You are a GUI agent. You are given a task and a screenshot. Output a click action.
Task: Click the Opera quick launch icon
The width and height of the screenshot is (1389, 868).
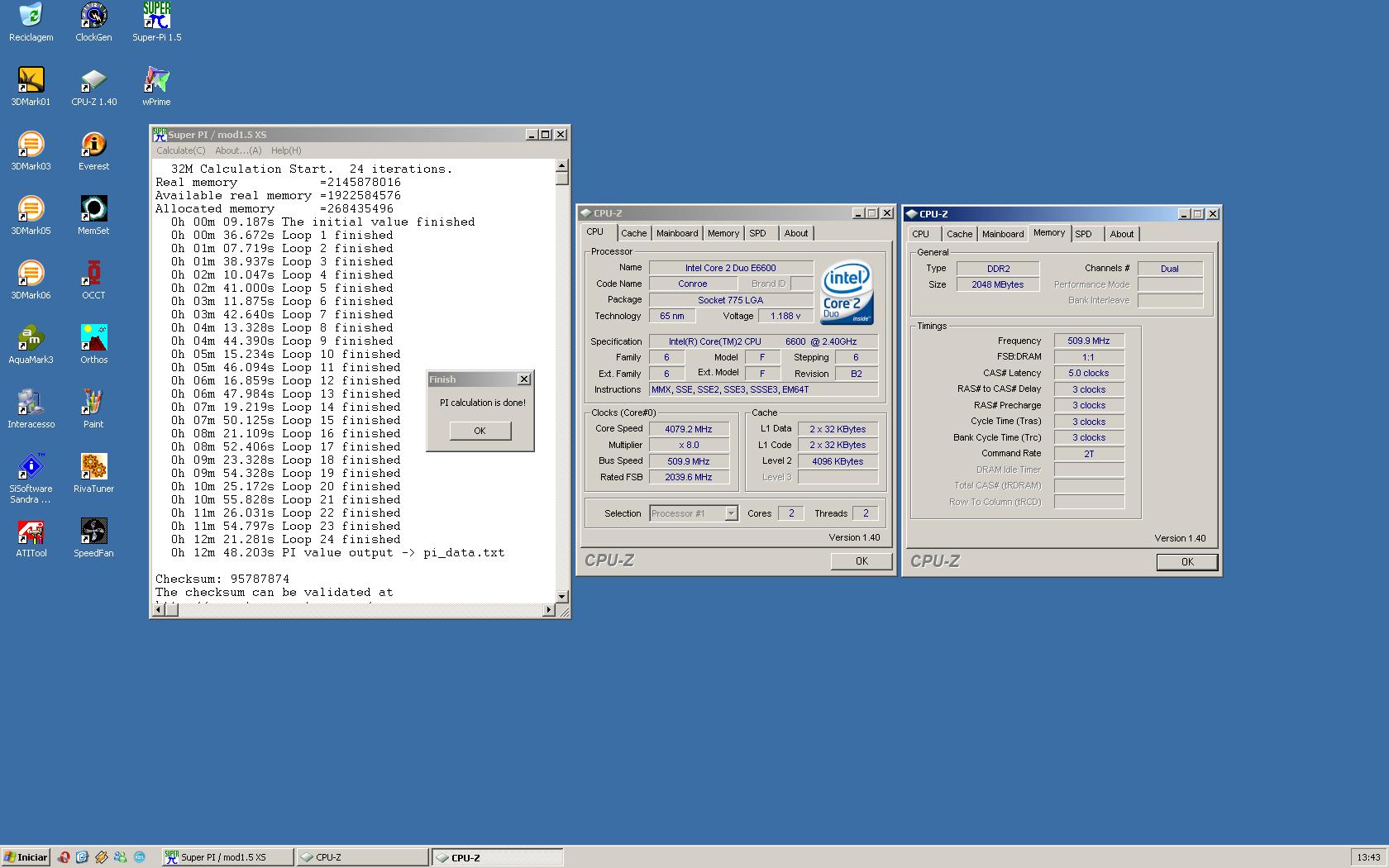[64, 857]
